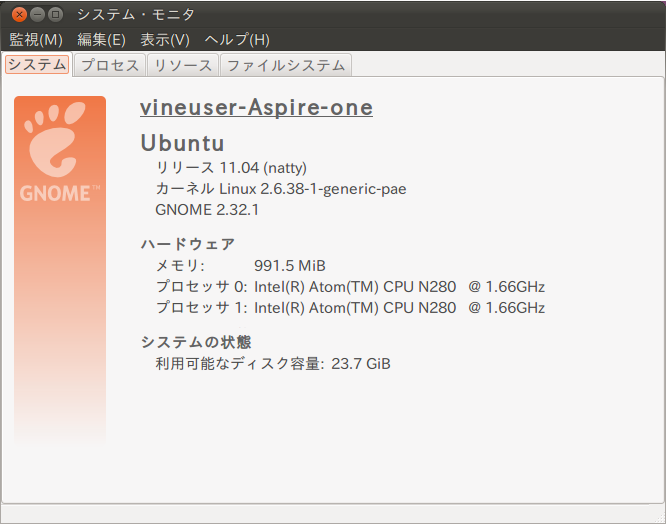
Task: Switch to the リソース tab
Action: 183,65
